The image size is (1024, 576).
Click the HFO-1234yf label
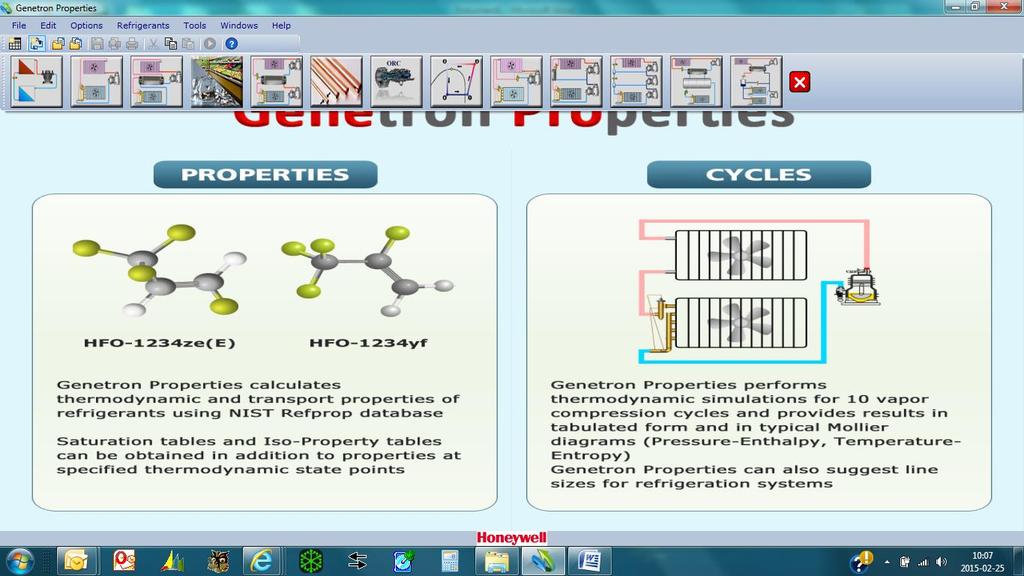(368, 343)
